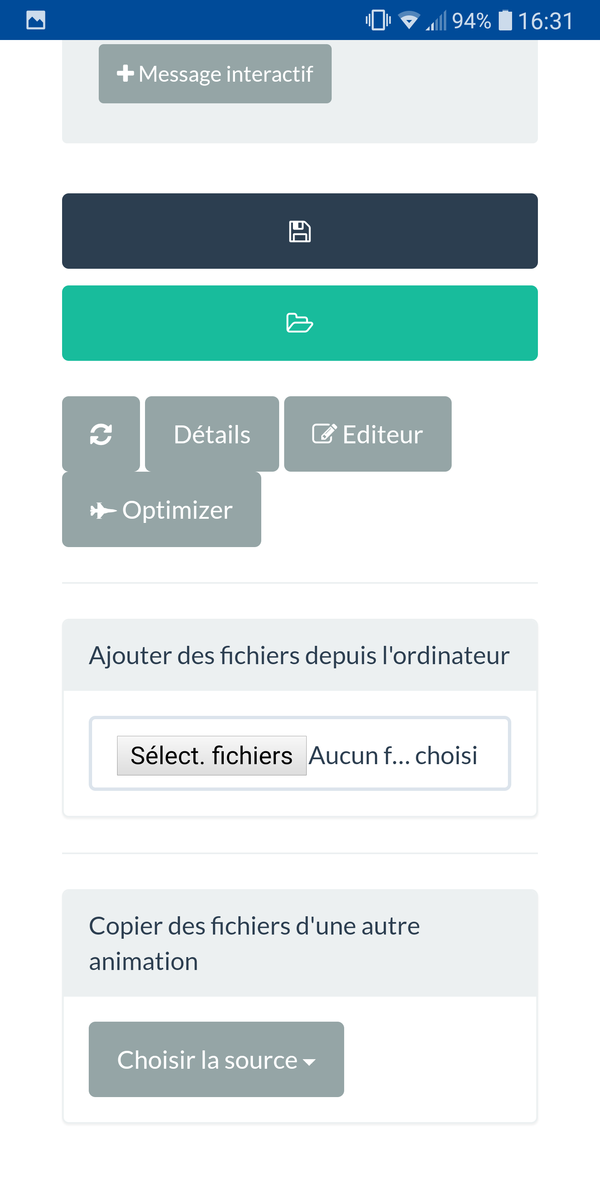Tap the picture notification icon in status bar
This screenshot has height=1200, width=600.
point(36,20)
